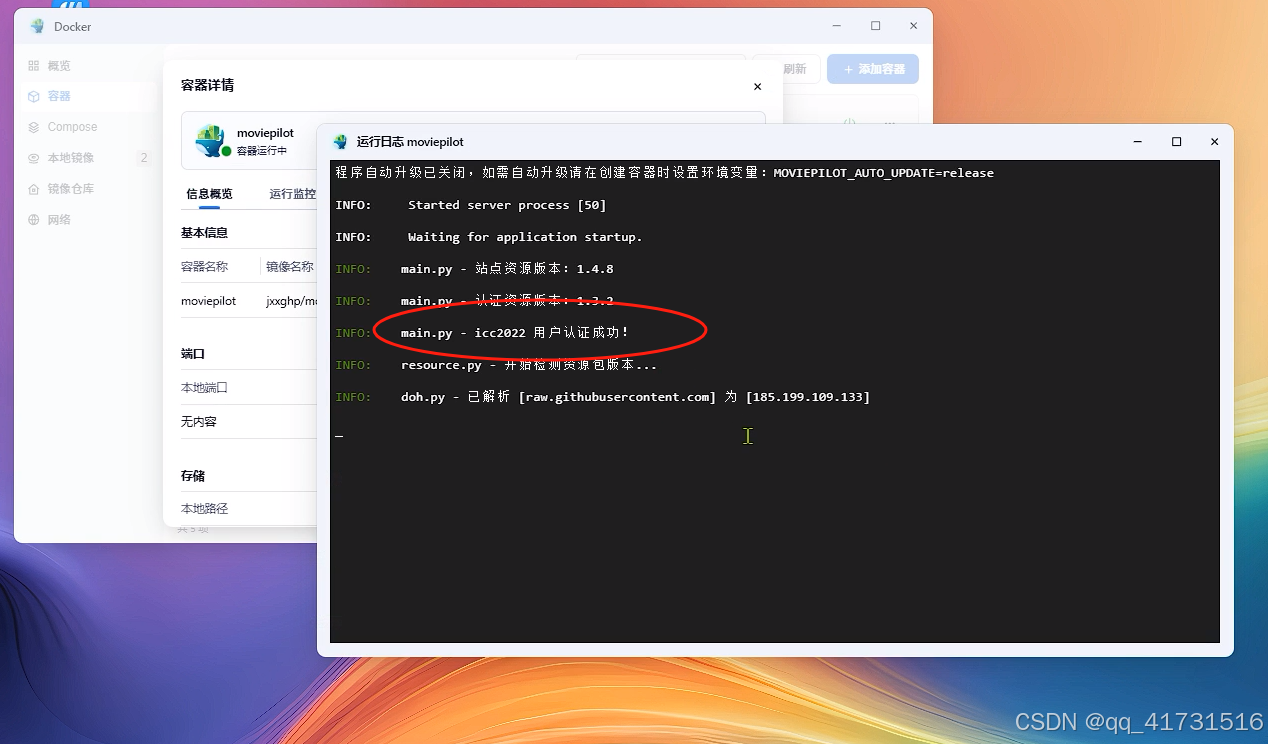Close the 运行日志 moviepilot window
This screenshot has height=744, width=1268.
pos(1214,142)
